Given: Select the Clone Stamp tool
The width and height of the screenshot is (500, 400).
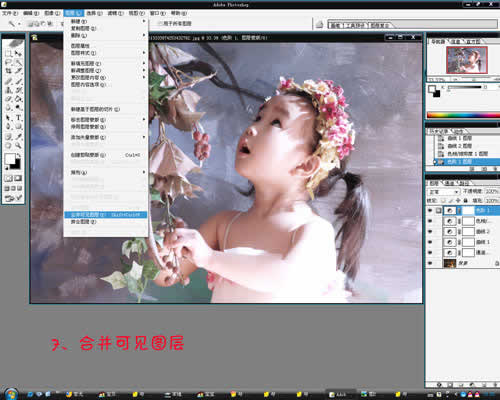Looking at the screenshot, I should point(9,90).
